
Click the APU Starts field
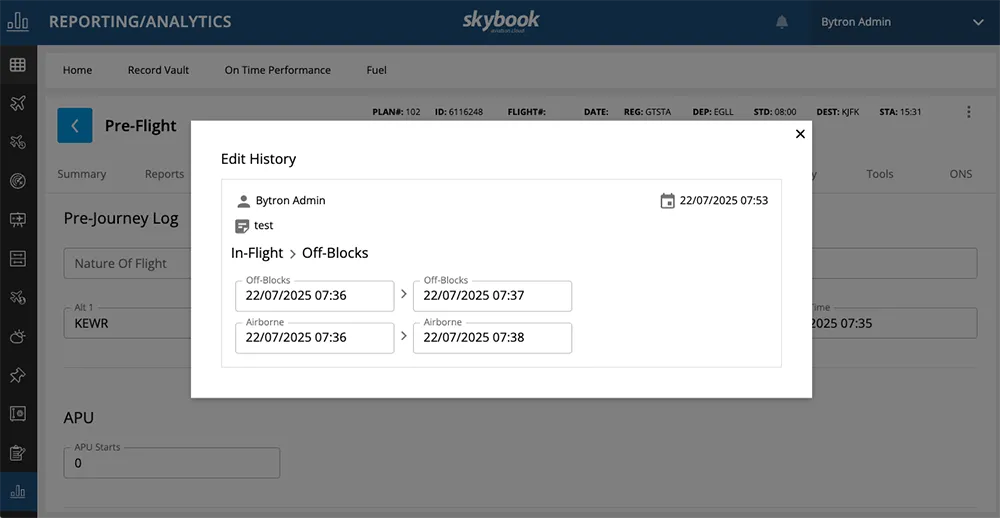pyautogui.click(x=172, y=462)
